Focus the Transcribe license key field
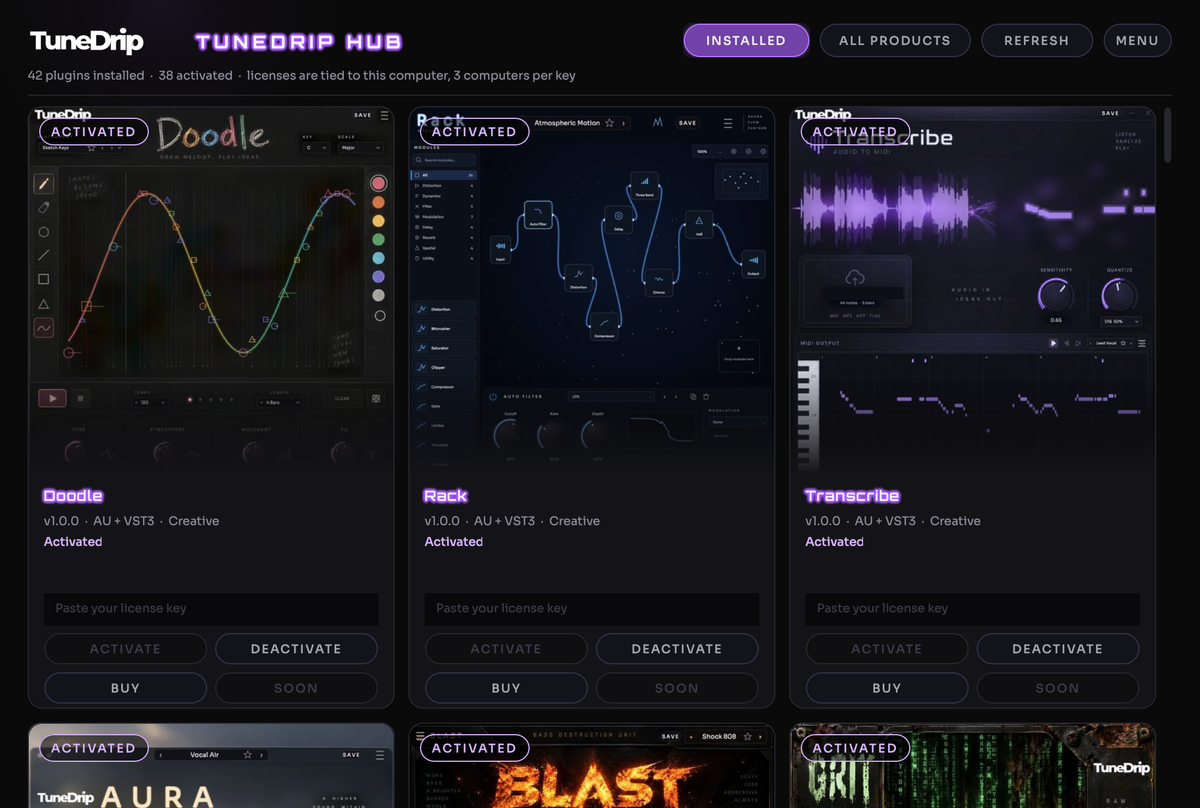Viewport: 1200px width, 808px height. click(x=973, y=608)
